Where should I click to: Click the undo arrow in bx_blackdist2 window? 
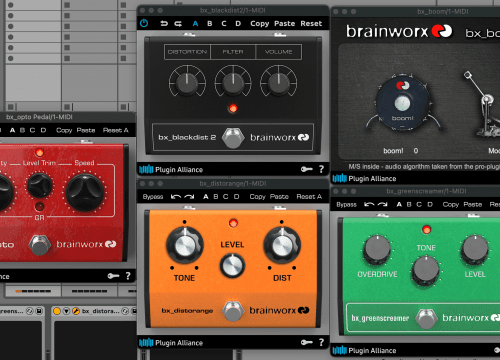coord(164,24)
